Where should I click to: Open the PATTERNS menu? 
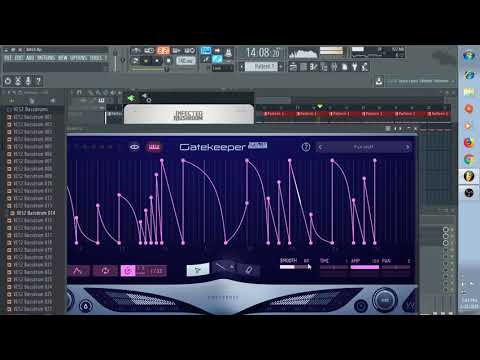click(x=46, y=58)
